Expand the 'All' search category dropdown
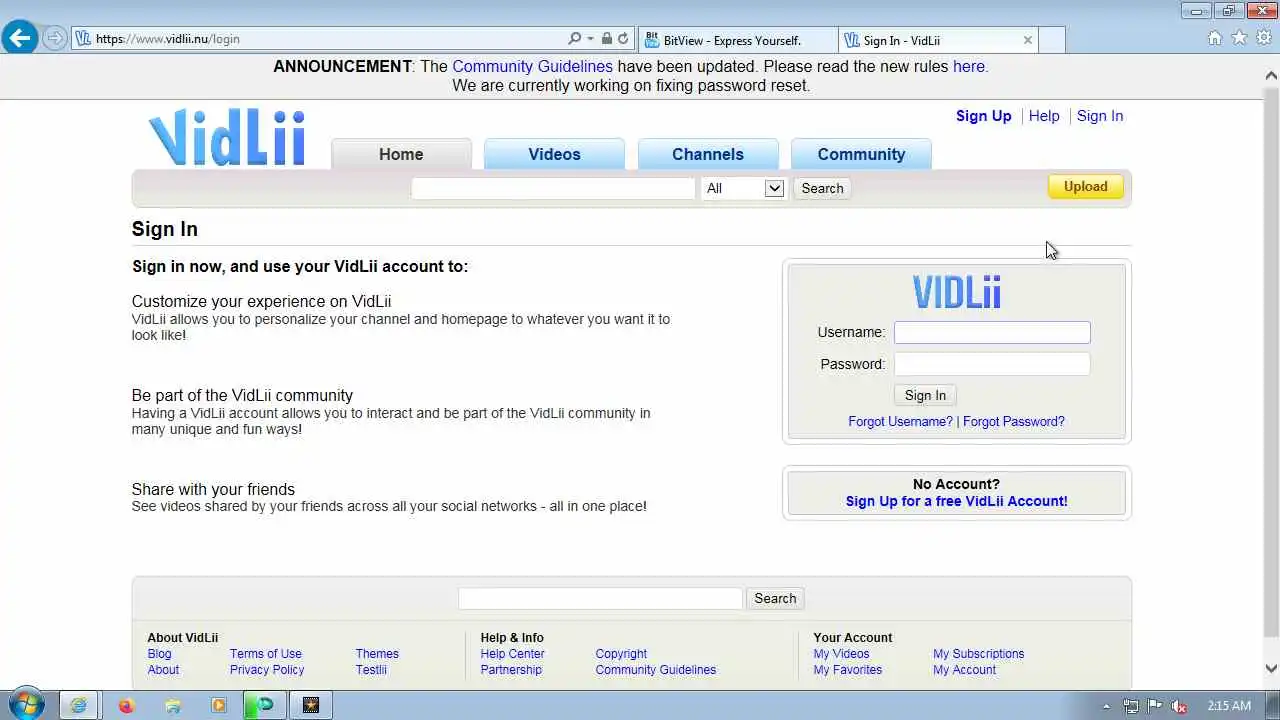The image size is (1280, 720). tap(742, 188)
